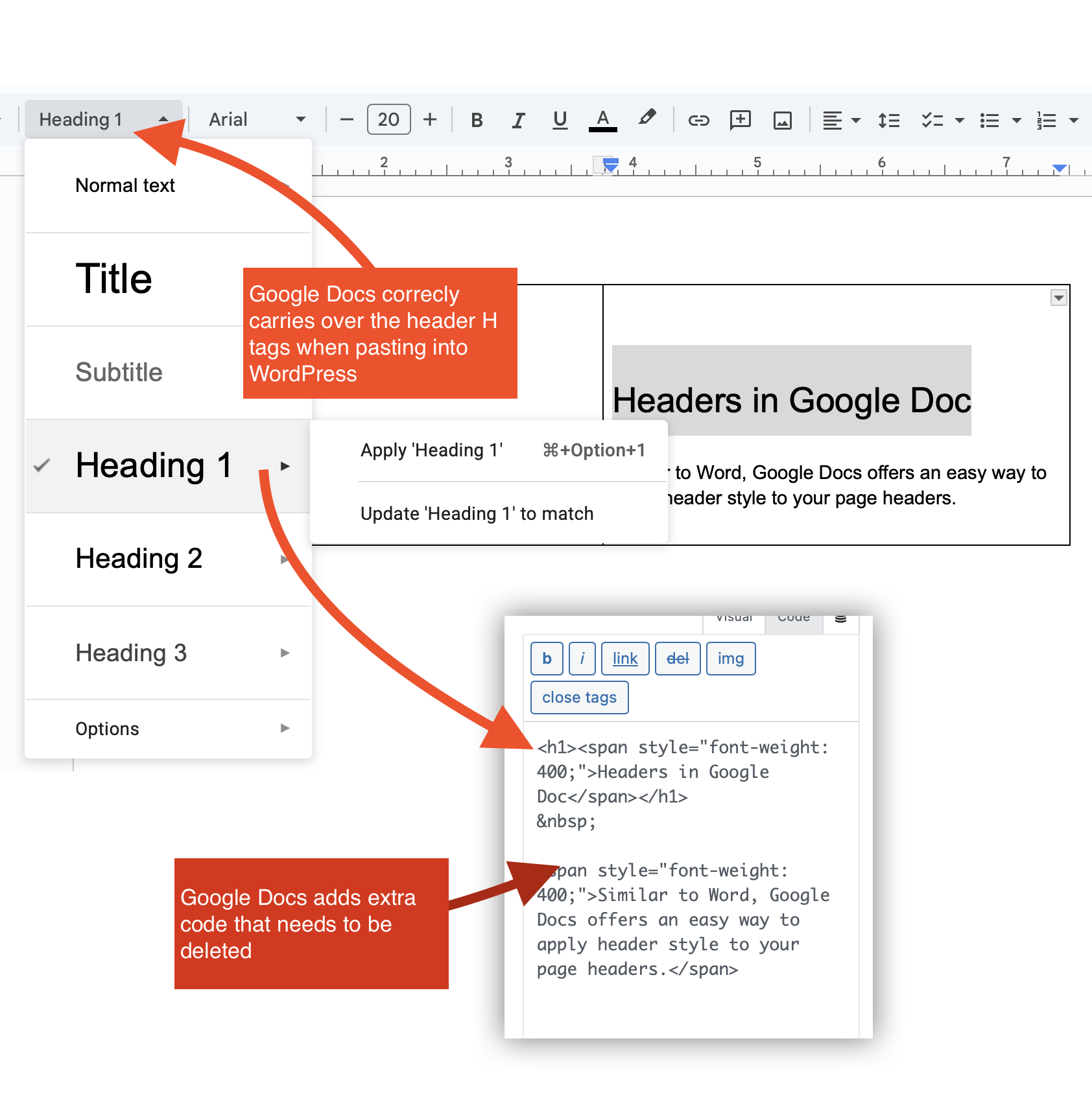Increase font size with plus button
Viewport: 1092px width, 1102px height.
tap(430, 120)
